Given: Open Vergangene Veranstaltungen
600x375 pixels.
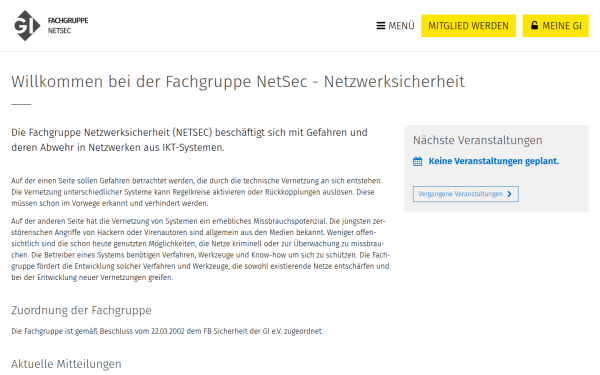Looking at the screenshot, I should (465, 194).
